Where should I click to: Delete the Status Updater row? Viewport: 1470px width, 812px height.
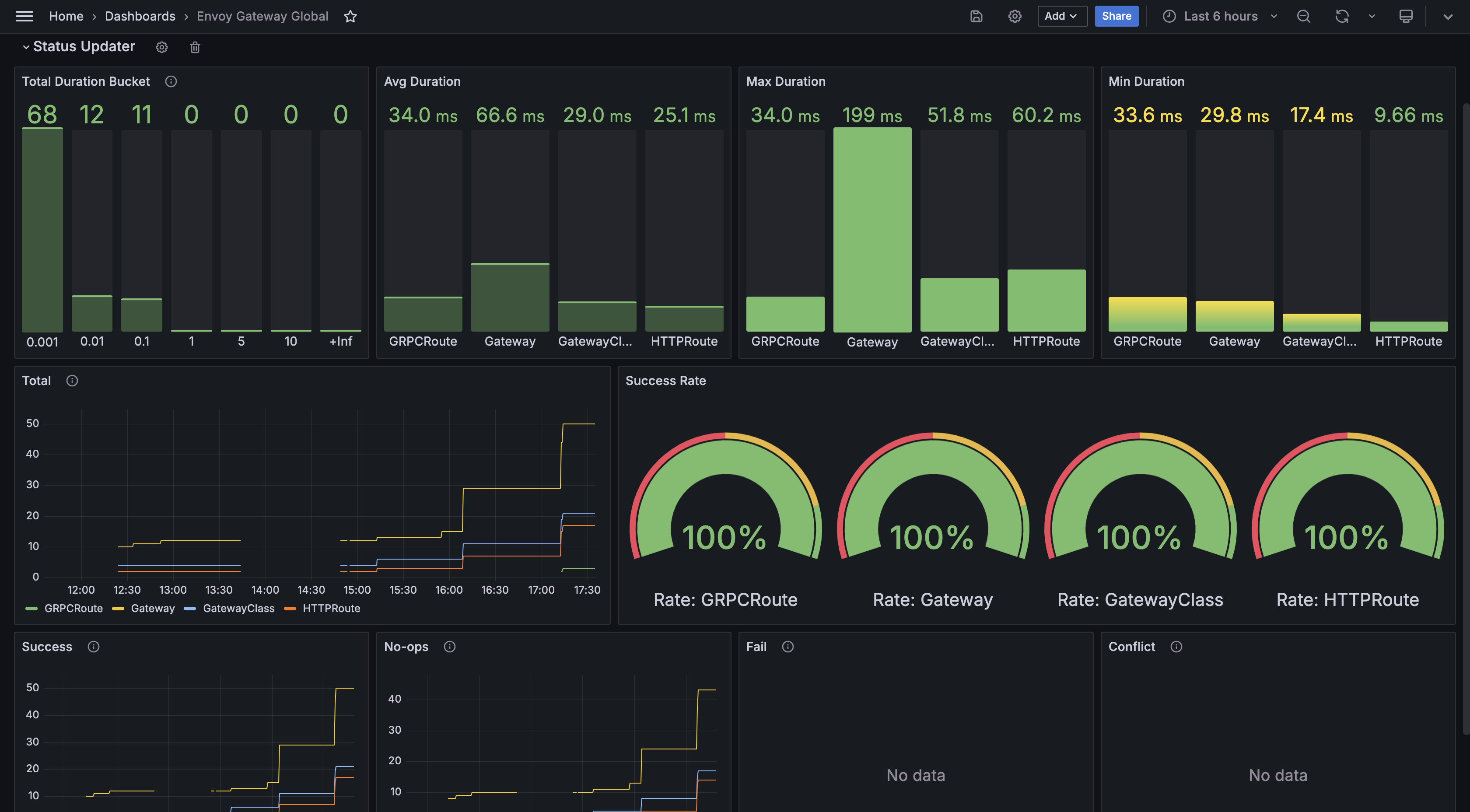(x=195, y=47)
